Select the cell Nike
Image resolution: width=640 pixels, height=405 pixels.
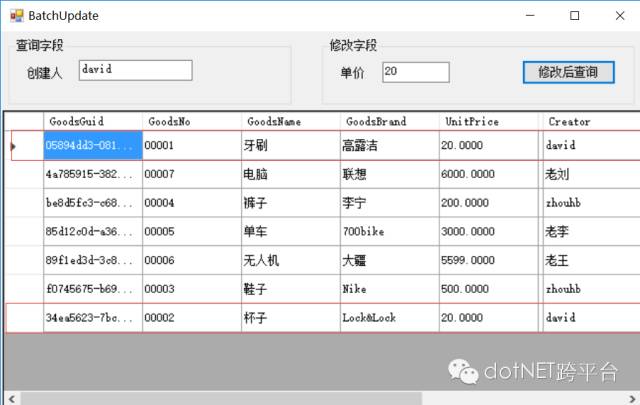[389, 289]
